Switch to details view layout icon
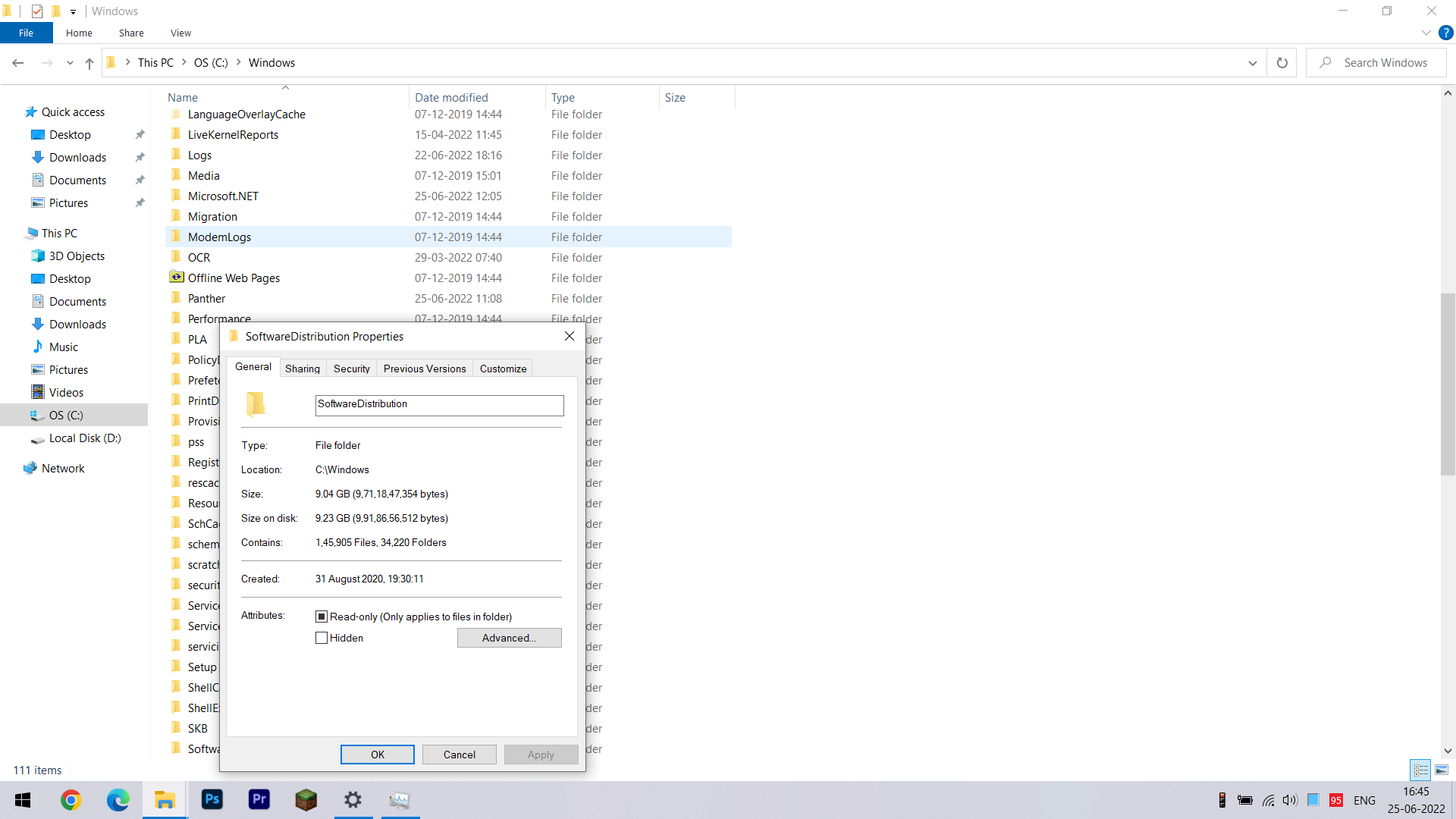The height and width of the screenshot is (819, 1456). click(x=1420, y=770)
